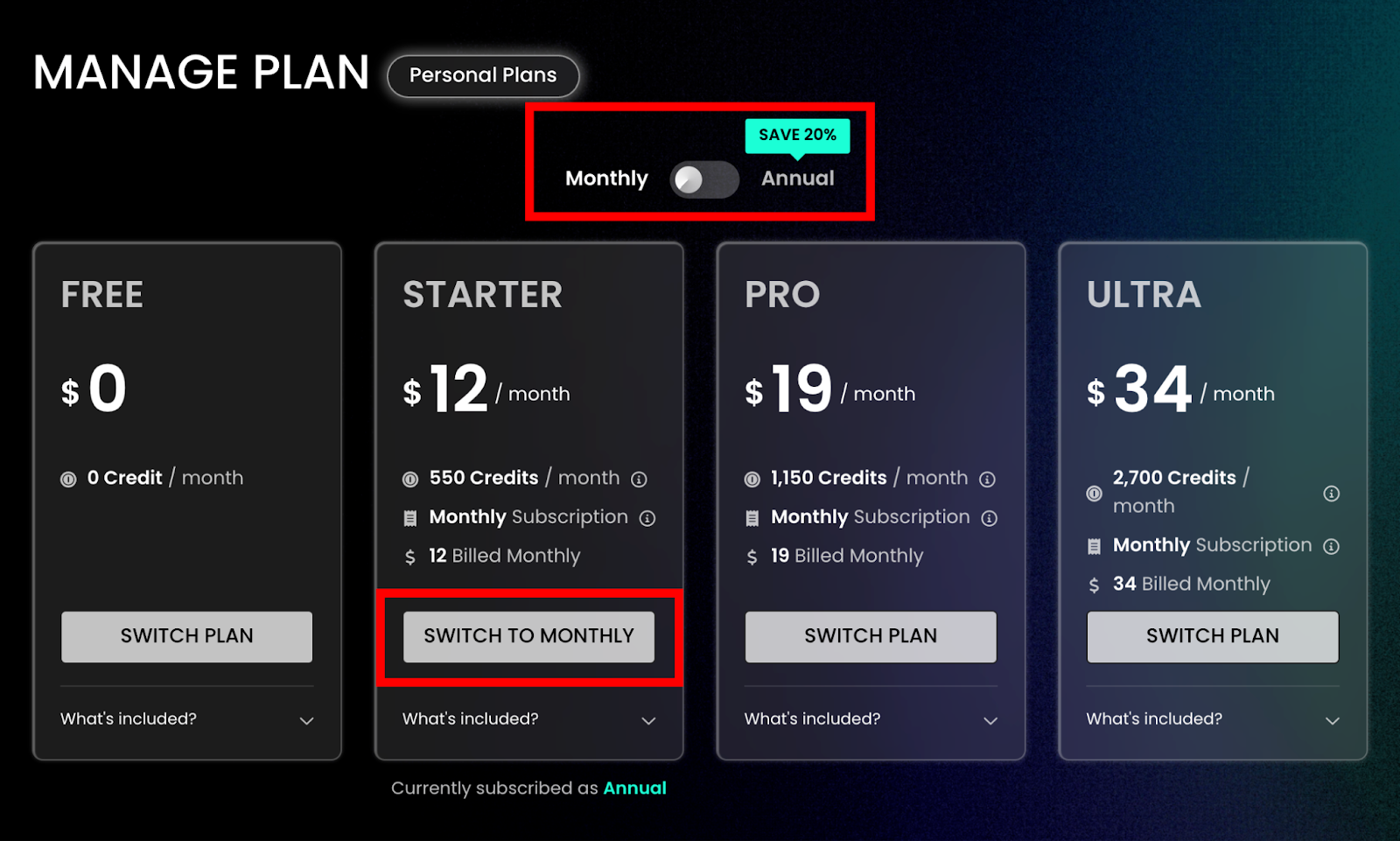Click the coin icon beside Pro's 1,150 Credits
This screenshot has width=1400, height=841.
coord(751,479)
